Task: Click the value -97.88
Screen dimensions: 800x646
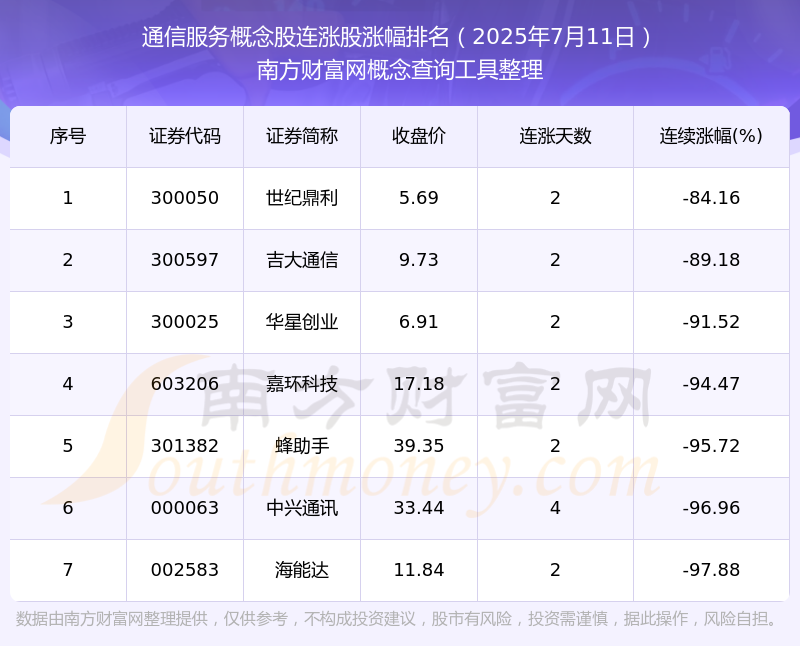Action: point(711,570)
